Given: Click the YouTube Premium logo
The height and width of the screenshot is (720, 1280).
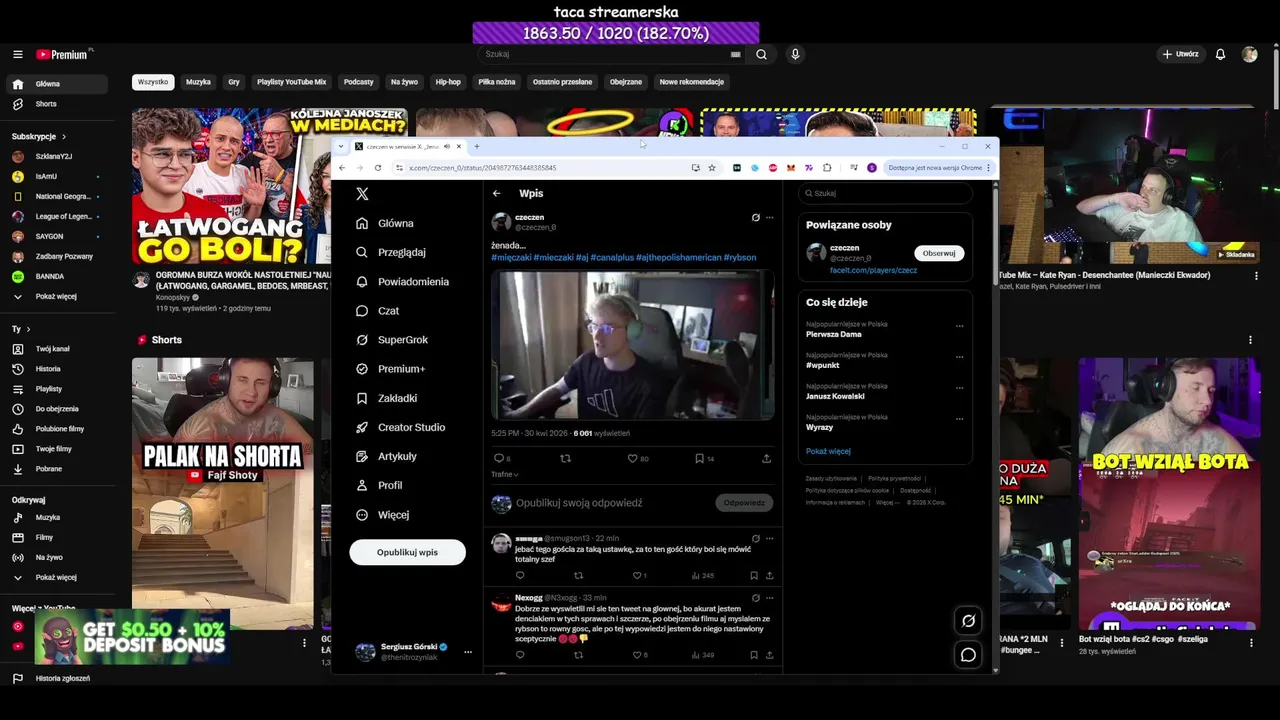Looking at the screenshot, I should (x=64, y=54).
